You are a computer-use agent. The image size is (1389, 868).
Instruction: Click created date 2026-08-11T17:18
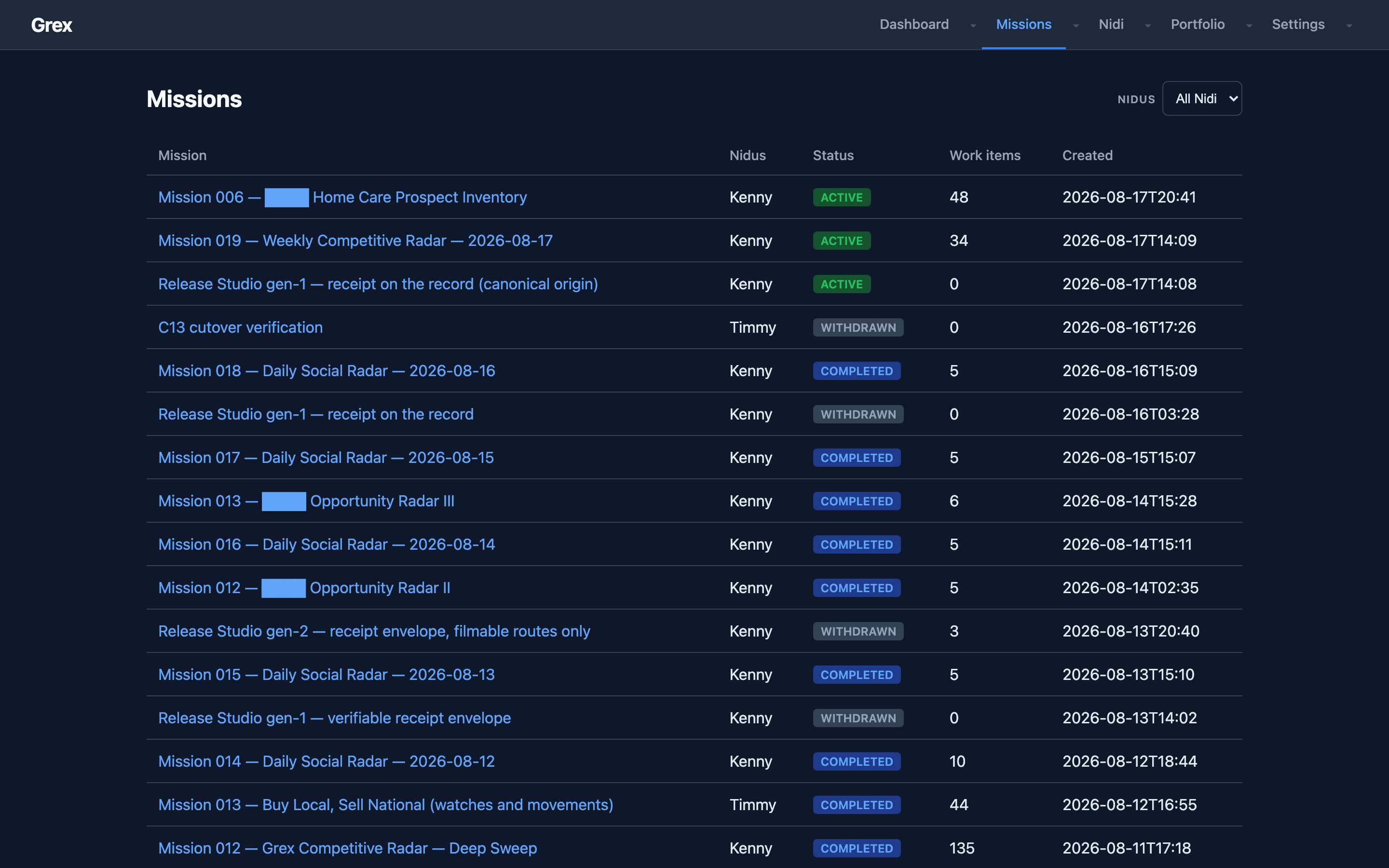point(1127,848)
